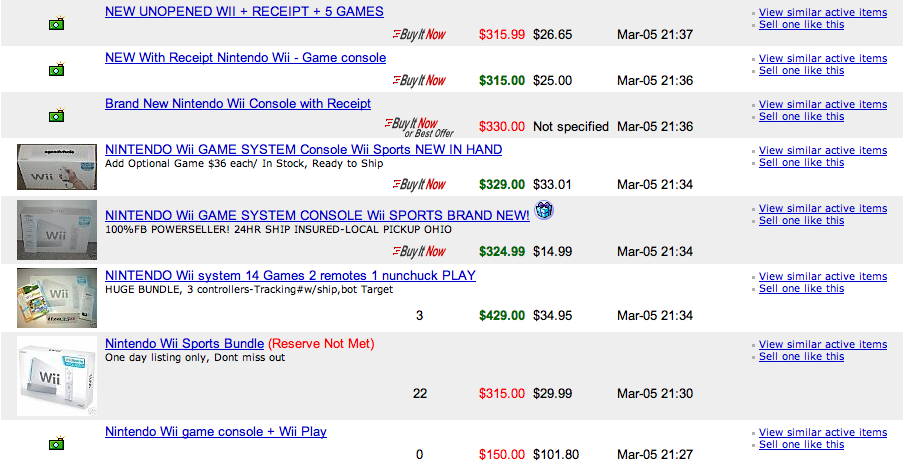View similar items for 14 Games bundle
Screen dimensions: 906x466
pos(823,276)
